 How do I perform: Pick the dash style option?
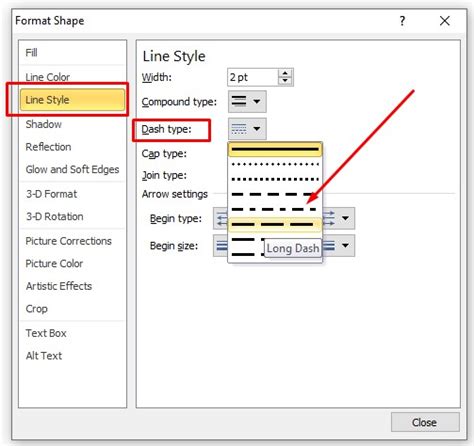275,194
